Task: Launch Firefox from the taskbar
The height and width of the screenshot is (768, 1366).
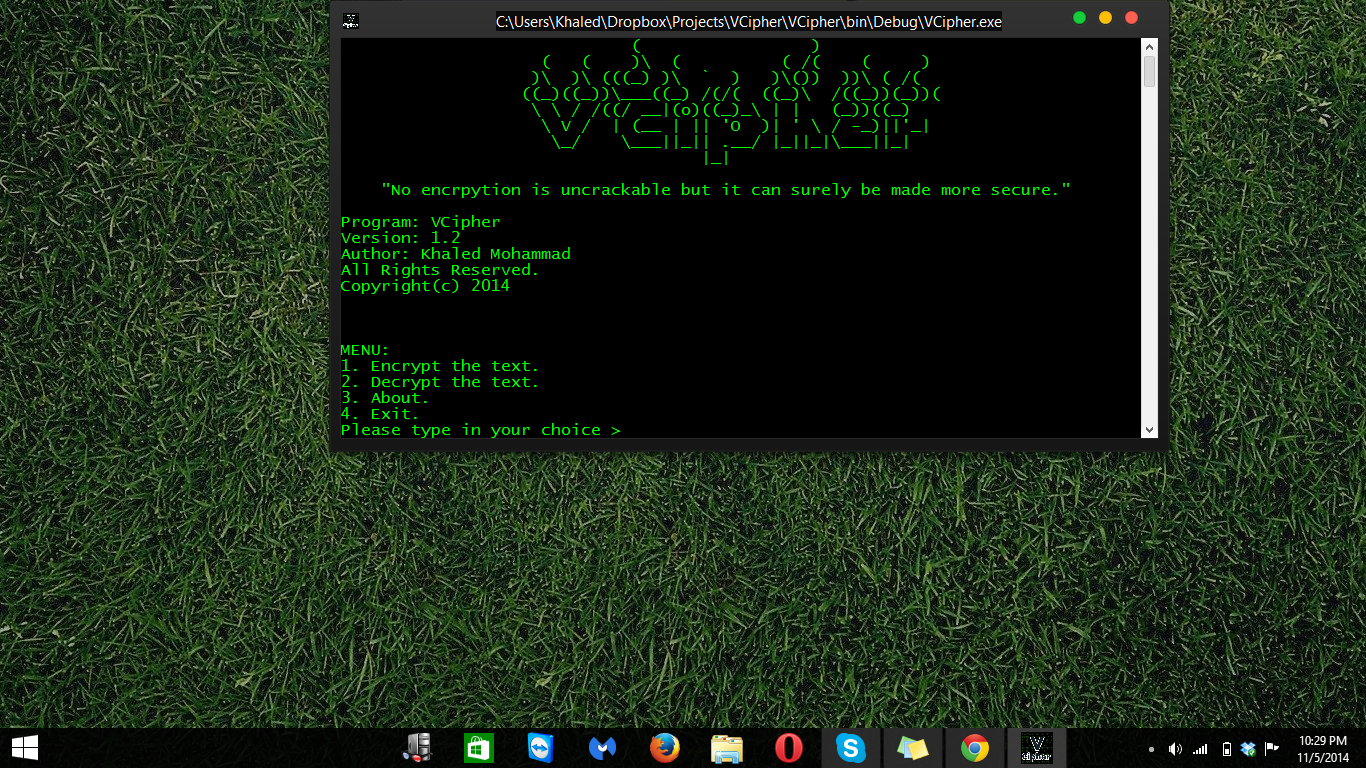Action: 664,747
